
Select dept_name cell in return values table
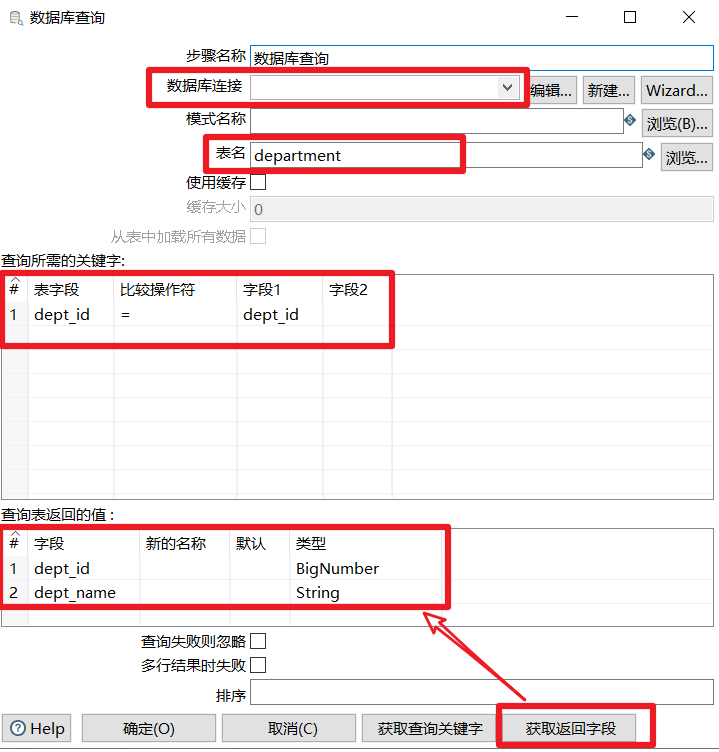click(x=84, y=593)
